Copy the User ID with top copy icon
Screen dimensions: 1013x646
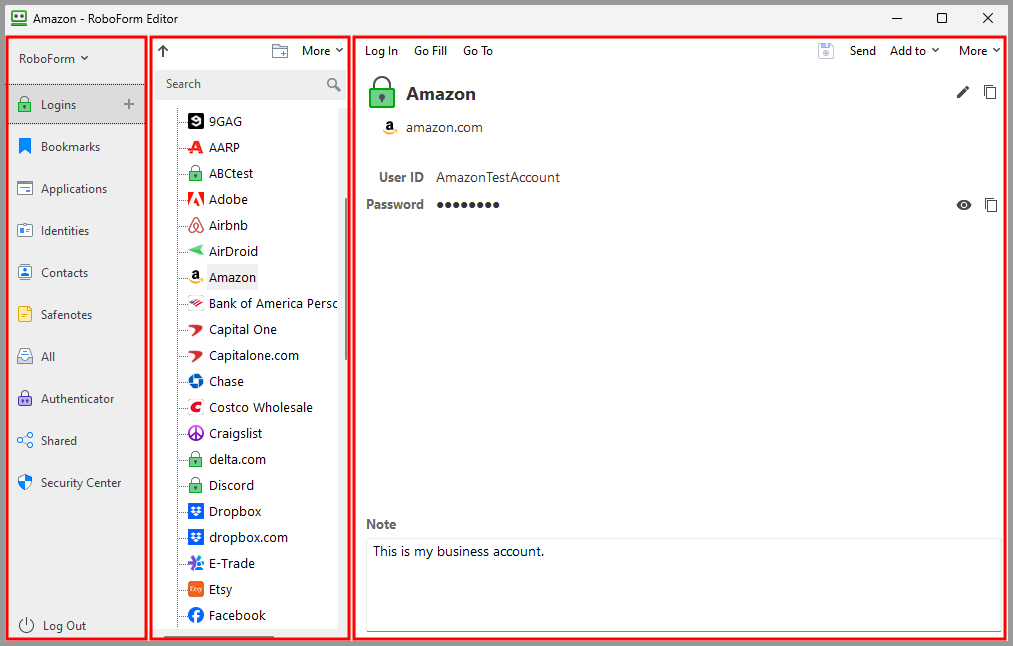pos(990,92)
